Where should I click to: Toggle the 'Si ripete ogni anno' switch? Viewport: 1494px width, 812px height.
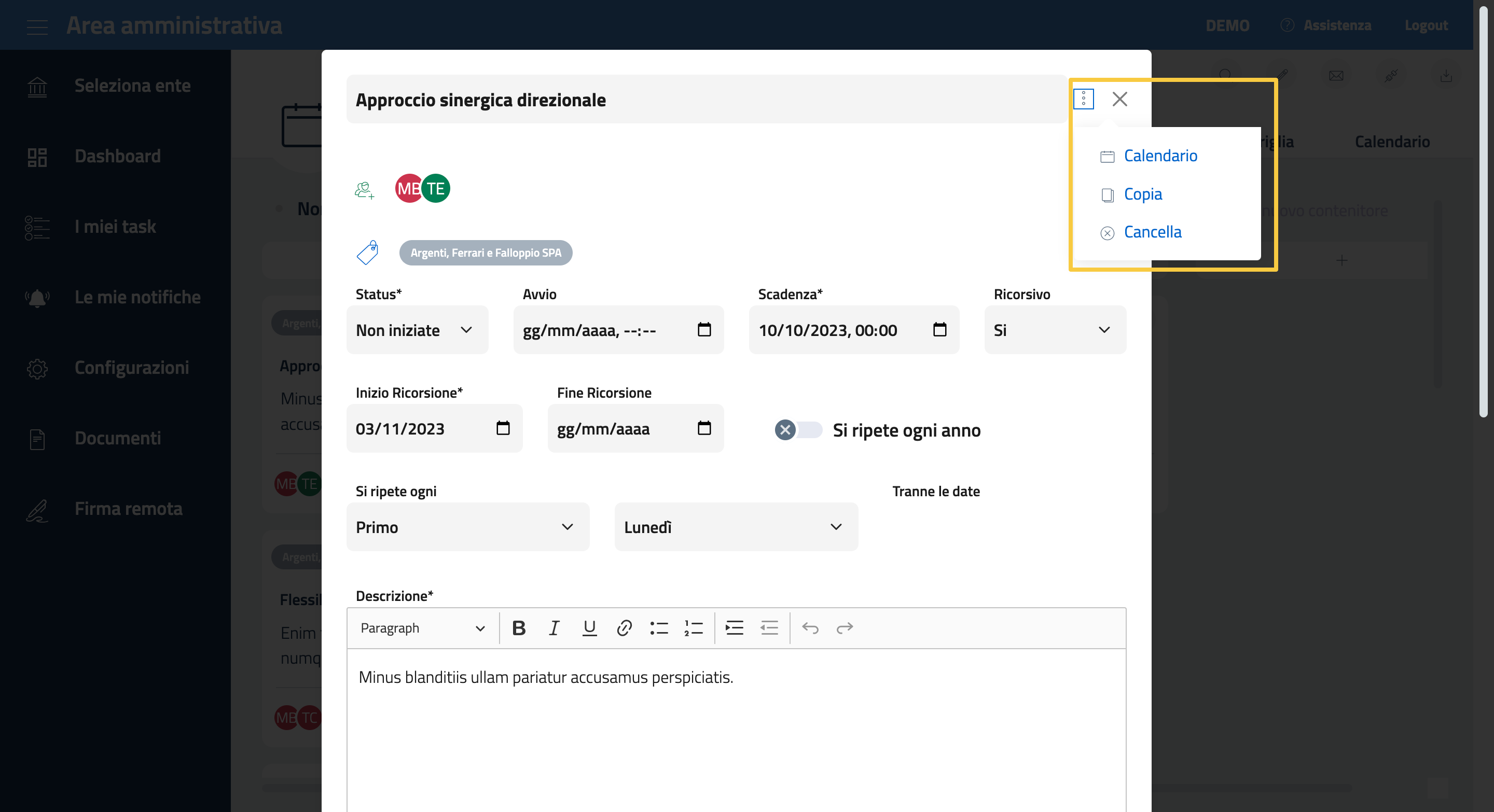pos(798,430)
